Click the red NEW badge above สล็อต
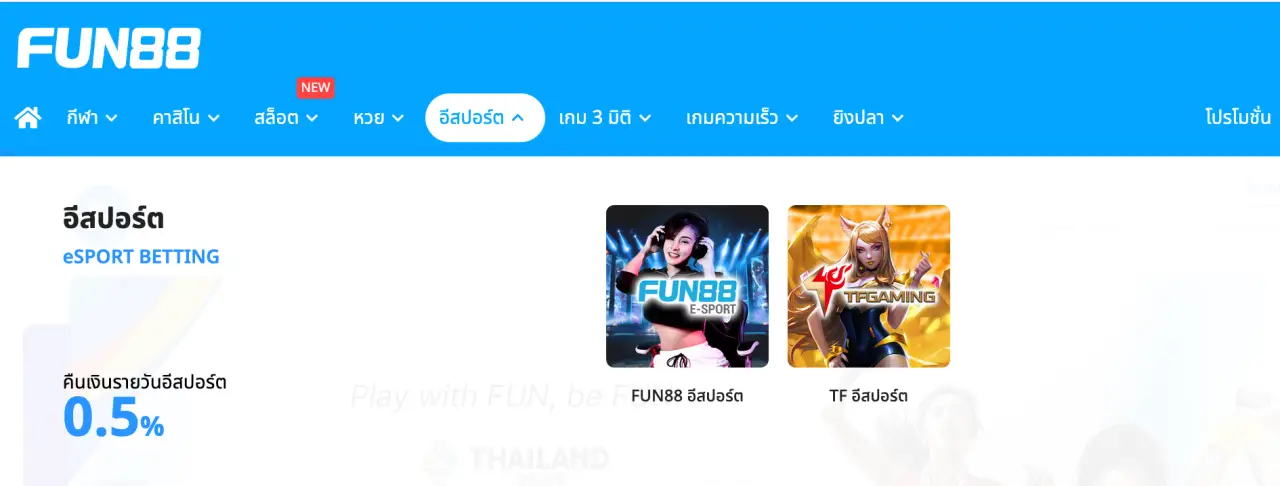 point(315,87)
